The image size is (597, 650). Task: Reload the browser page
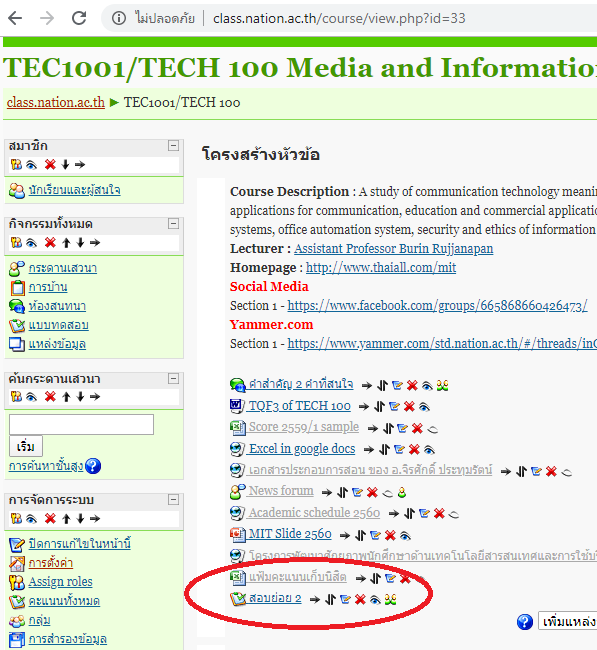pyautogui.click(x=79, y=18)
